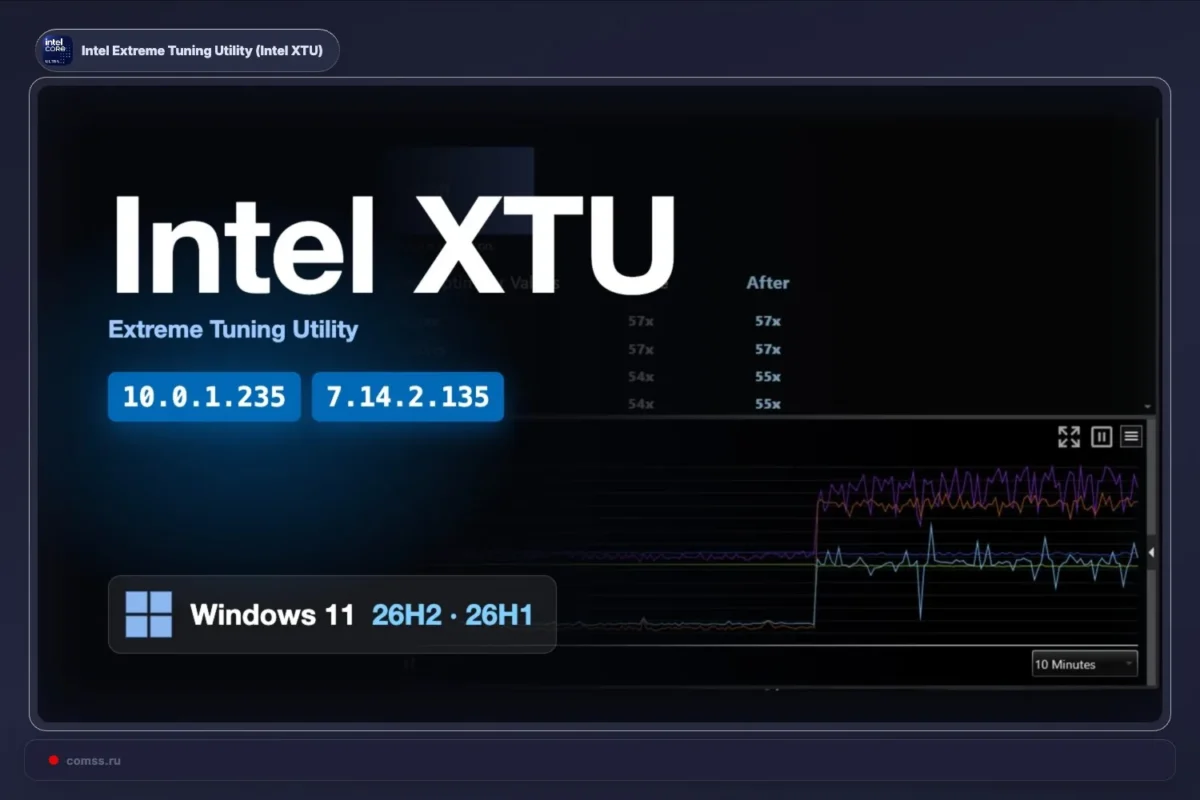Click the Windows 11 label
Viewport: 1200px width, 800px height.
pos(272,614)
